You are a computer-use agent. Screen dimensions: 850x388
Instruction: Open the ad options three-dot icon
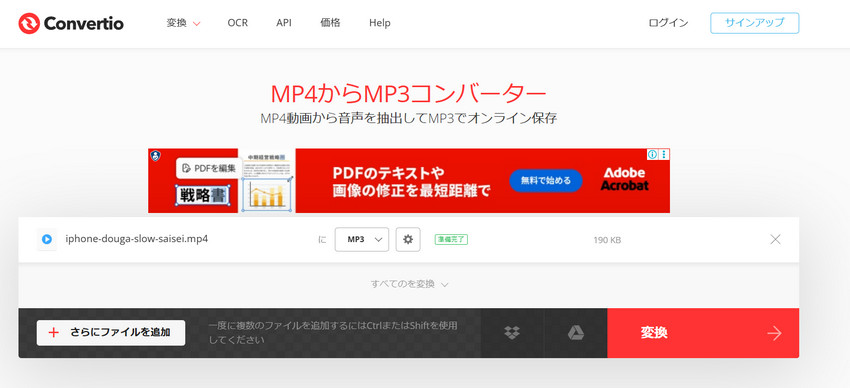(665, 154)
